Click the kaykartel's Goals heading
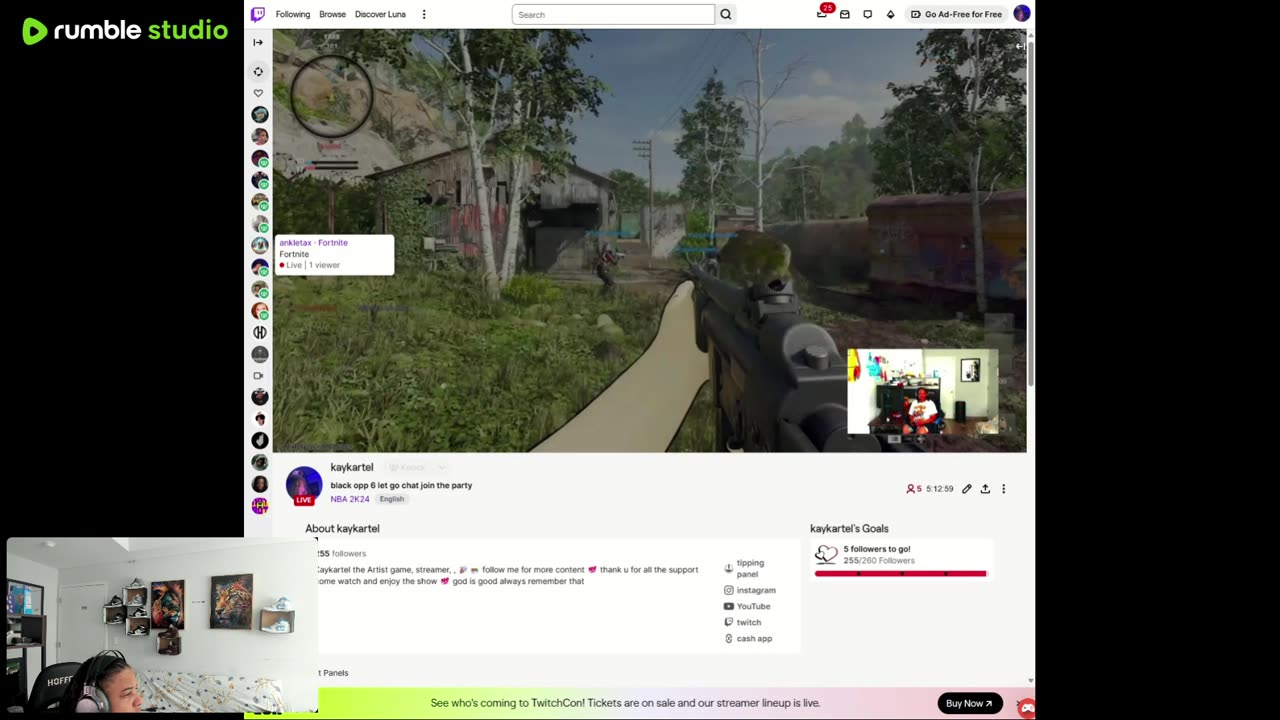 849,528
